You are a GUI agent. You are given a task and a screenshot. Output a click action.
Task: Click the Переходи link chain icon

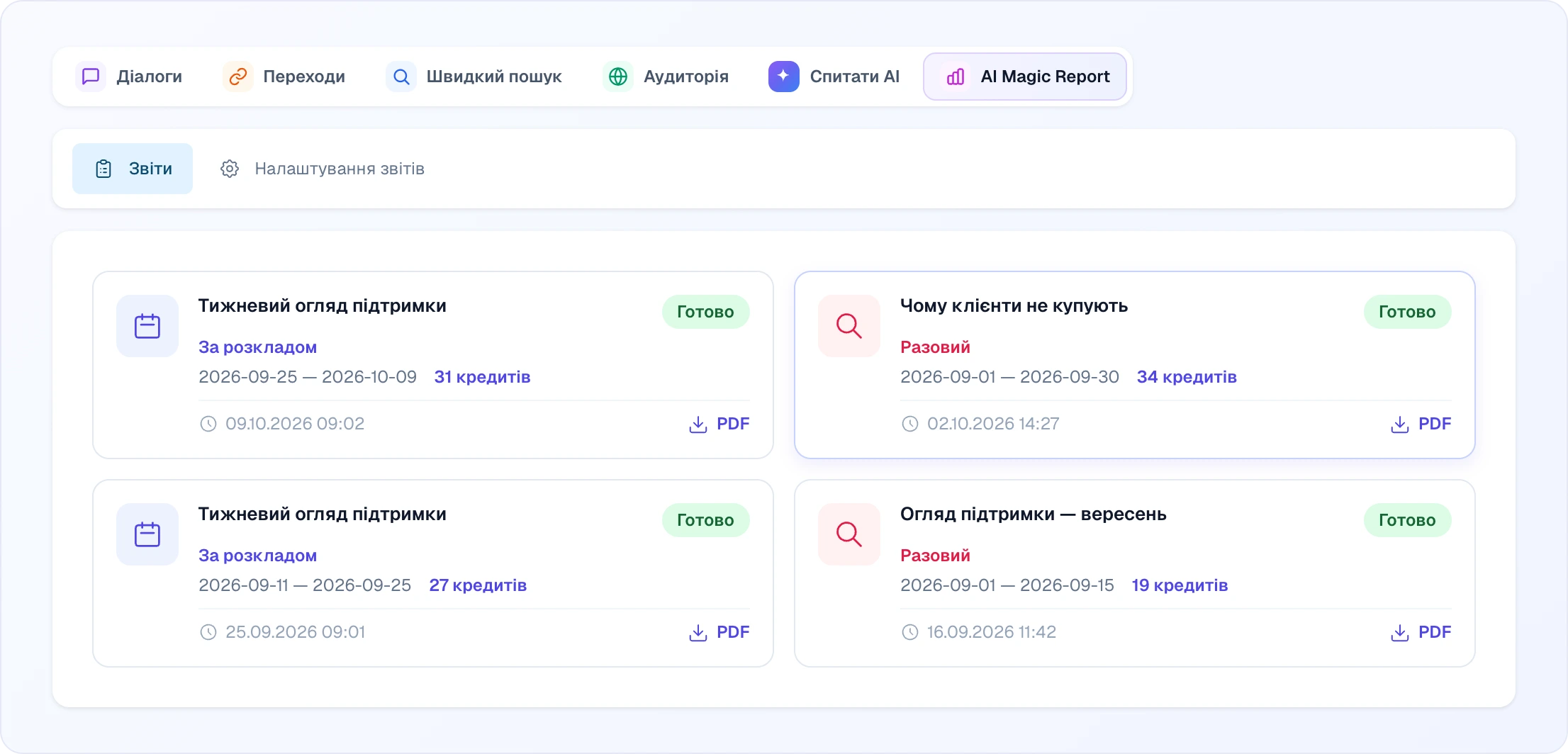(x=238, y=77)
